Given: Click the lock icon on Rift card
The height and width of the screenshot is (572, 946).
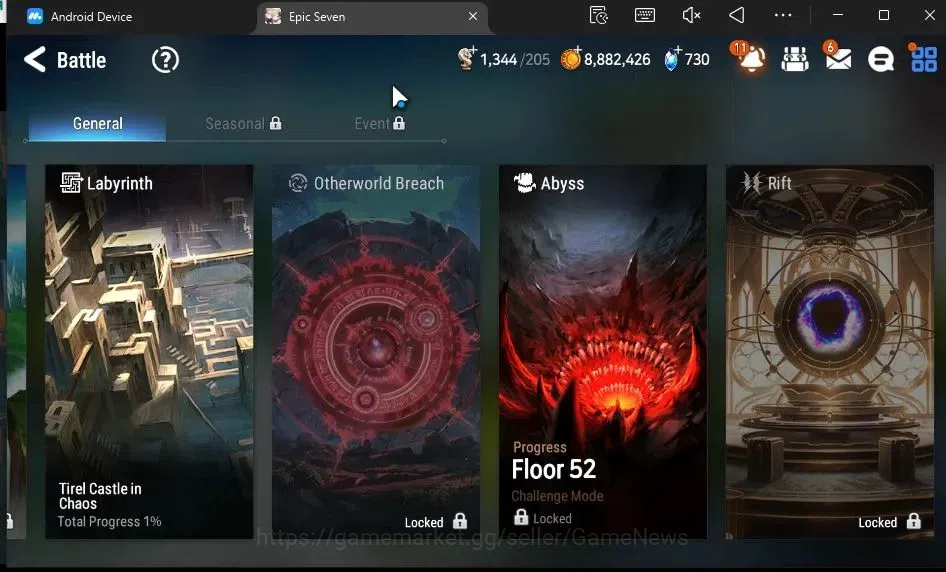Looking at the screenshot, I should click(914, 521).
